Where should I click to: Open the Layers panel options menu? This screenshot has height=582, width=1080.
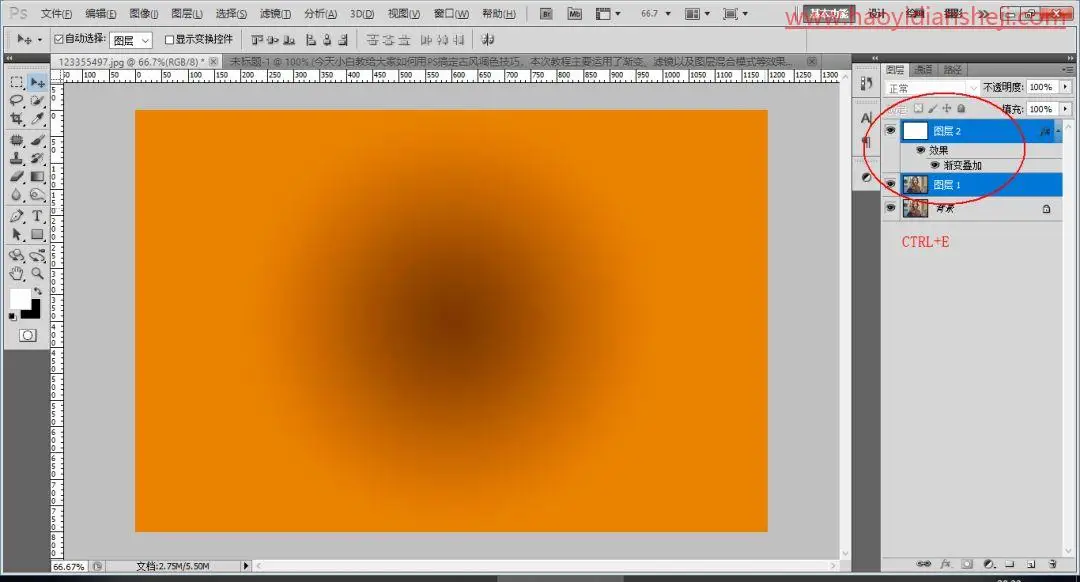pyautogui.click(x=1067, y=70)
